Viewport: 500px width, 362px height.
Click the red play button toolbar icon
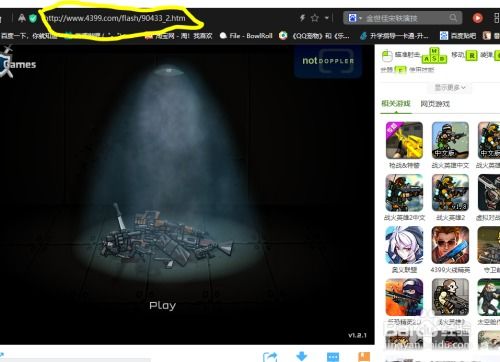477,18
